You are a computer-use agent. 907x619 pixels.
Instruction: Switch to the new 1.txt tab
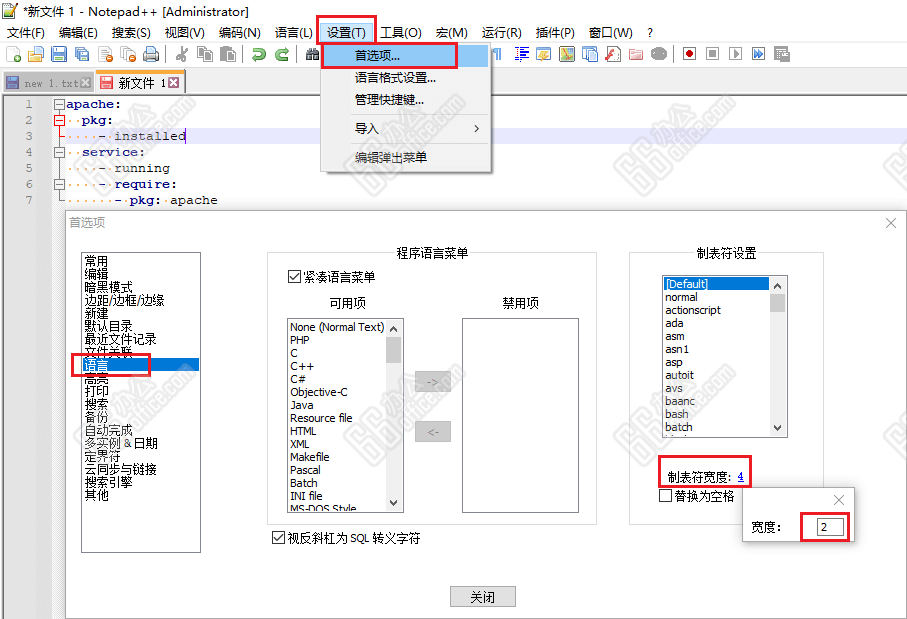pyautogui.click(x=50, y=83)
